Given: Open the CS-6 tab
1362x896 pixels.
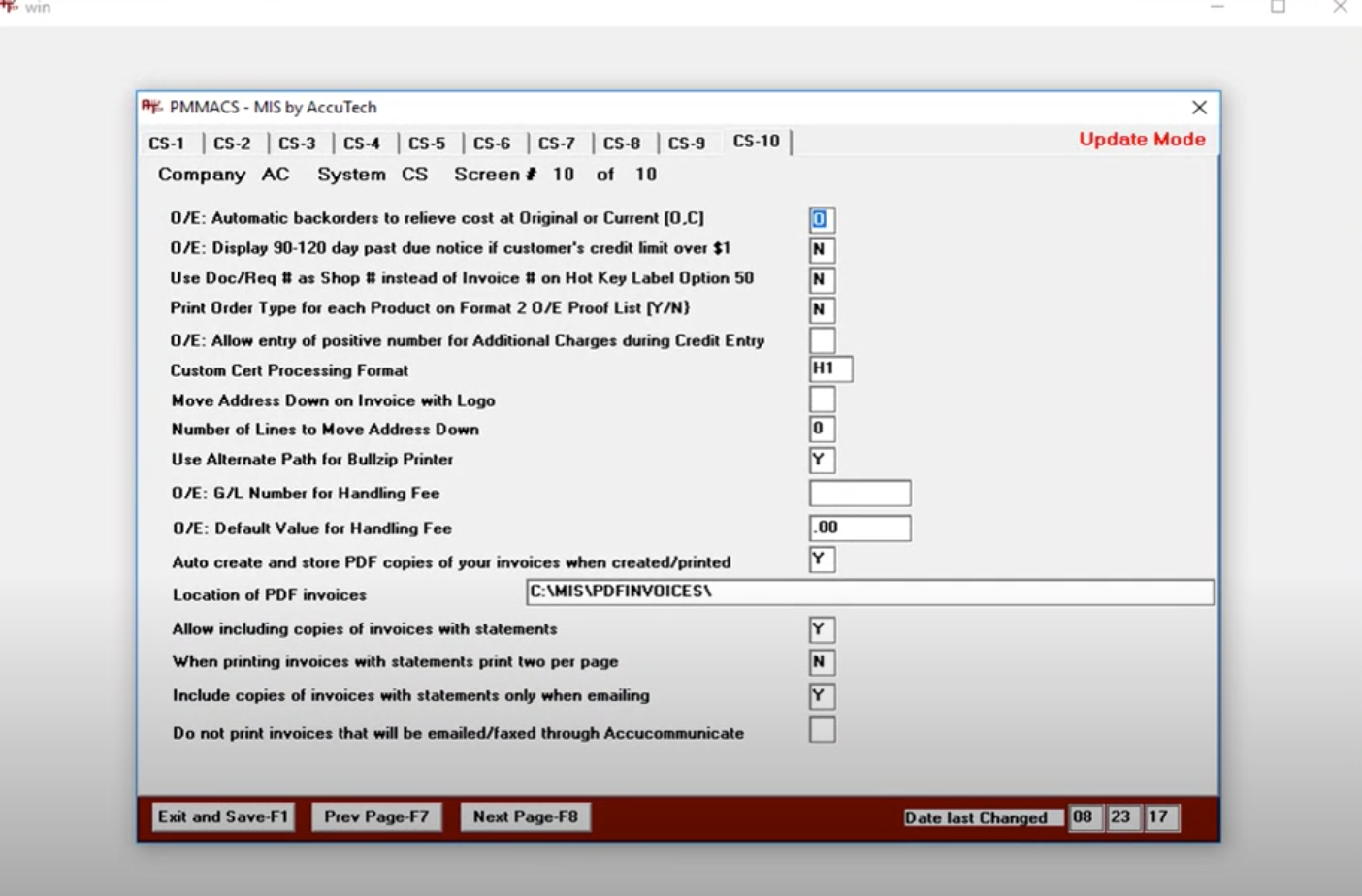Looking at the screenshot, I should click(x=493, y=144).
